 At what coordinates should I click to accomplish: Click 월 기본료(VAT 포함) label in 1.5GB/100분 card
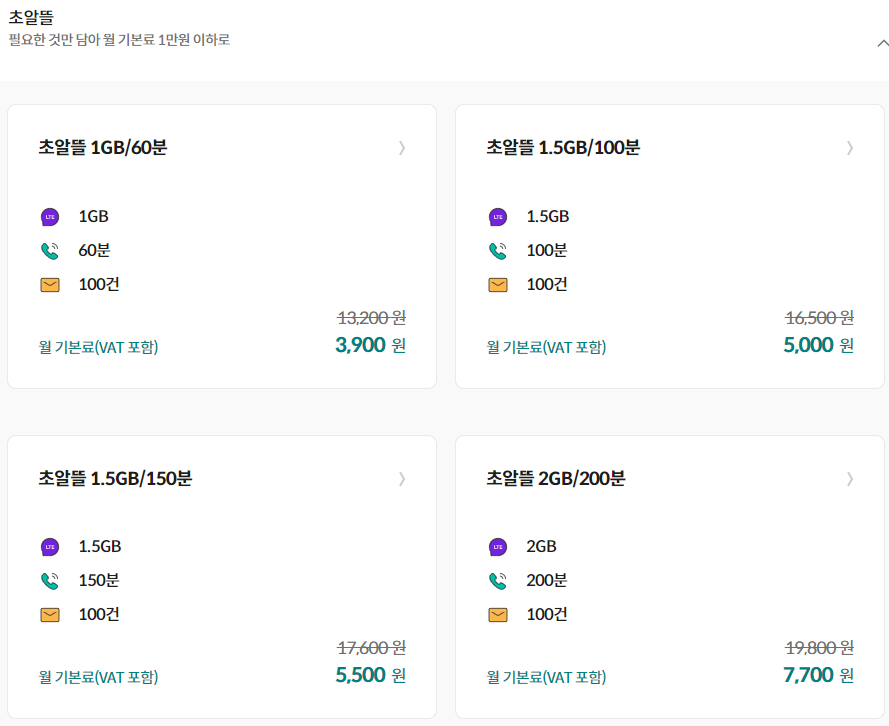(x=546, y=347)
